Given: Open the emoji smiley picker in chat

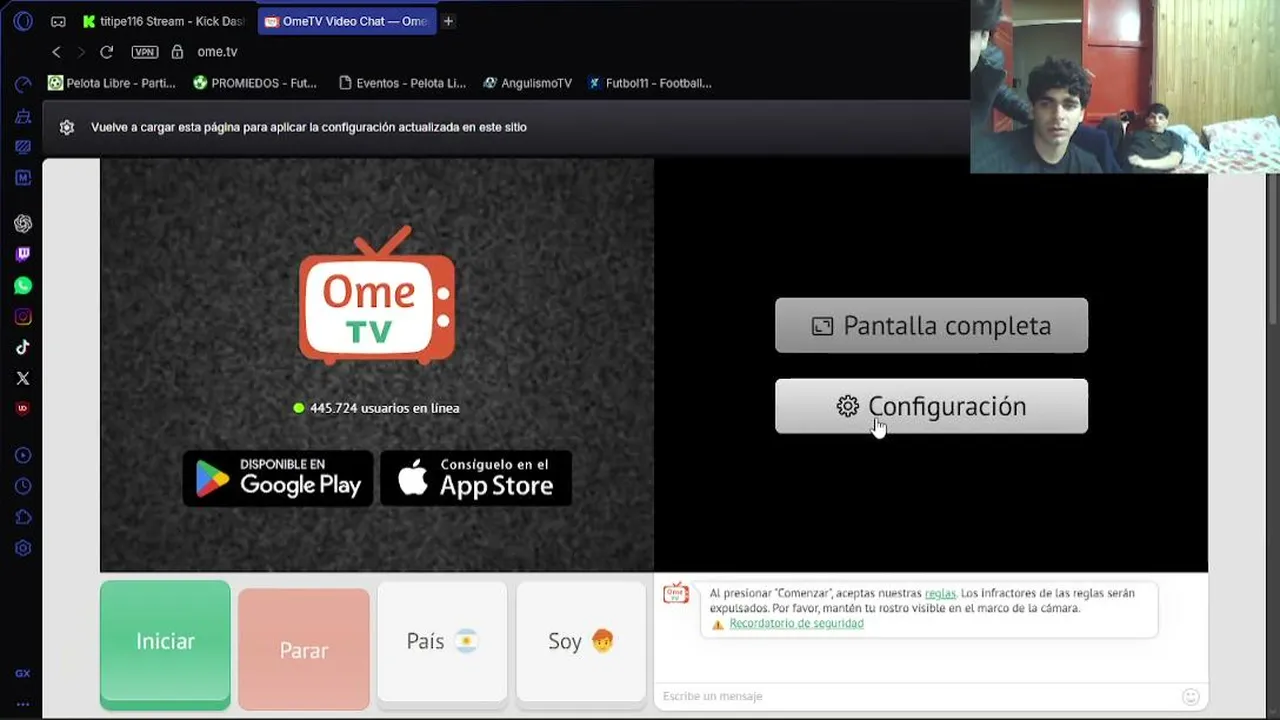Looking at the screenshot, I should point(1191,697).
